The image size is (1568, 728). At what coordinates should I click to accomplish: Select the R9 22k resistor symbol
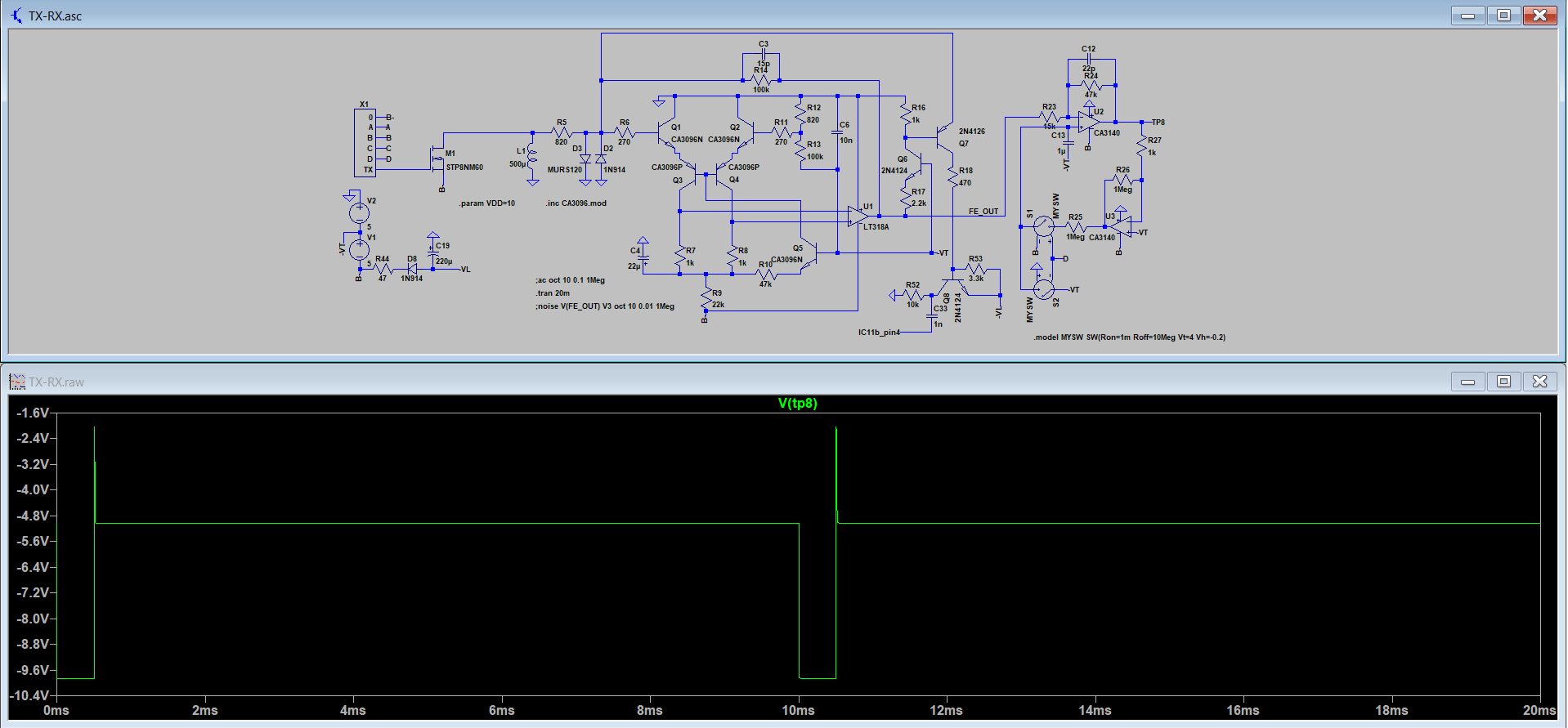[706, 299]
